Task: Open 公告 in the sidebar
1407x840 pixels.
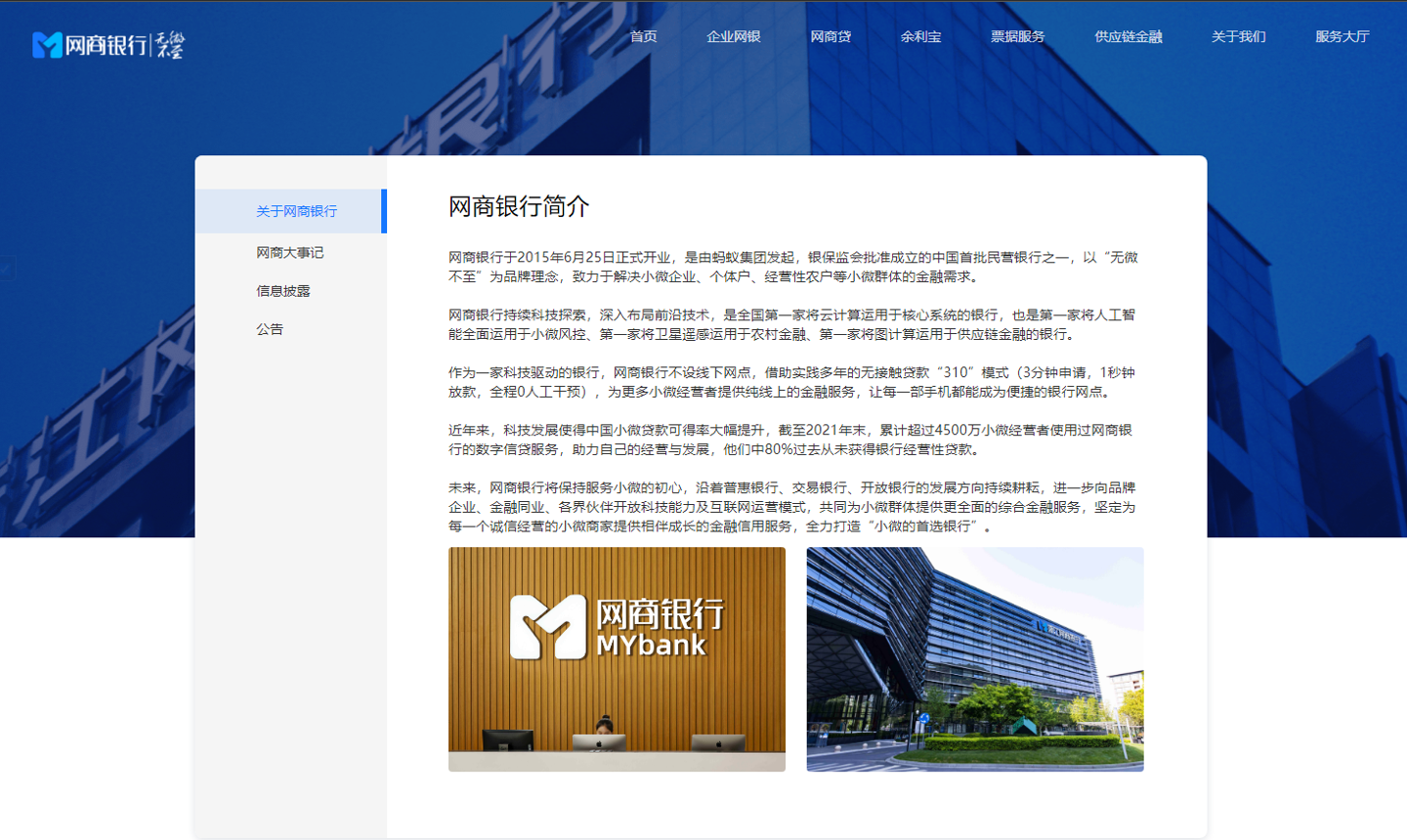Action: pos(270,330)
